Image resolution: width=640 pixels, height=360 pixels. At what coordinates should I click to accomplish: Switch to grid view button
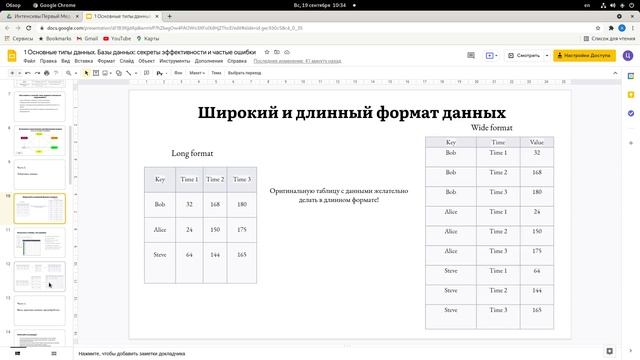(x=54, y=353)
